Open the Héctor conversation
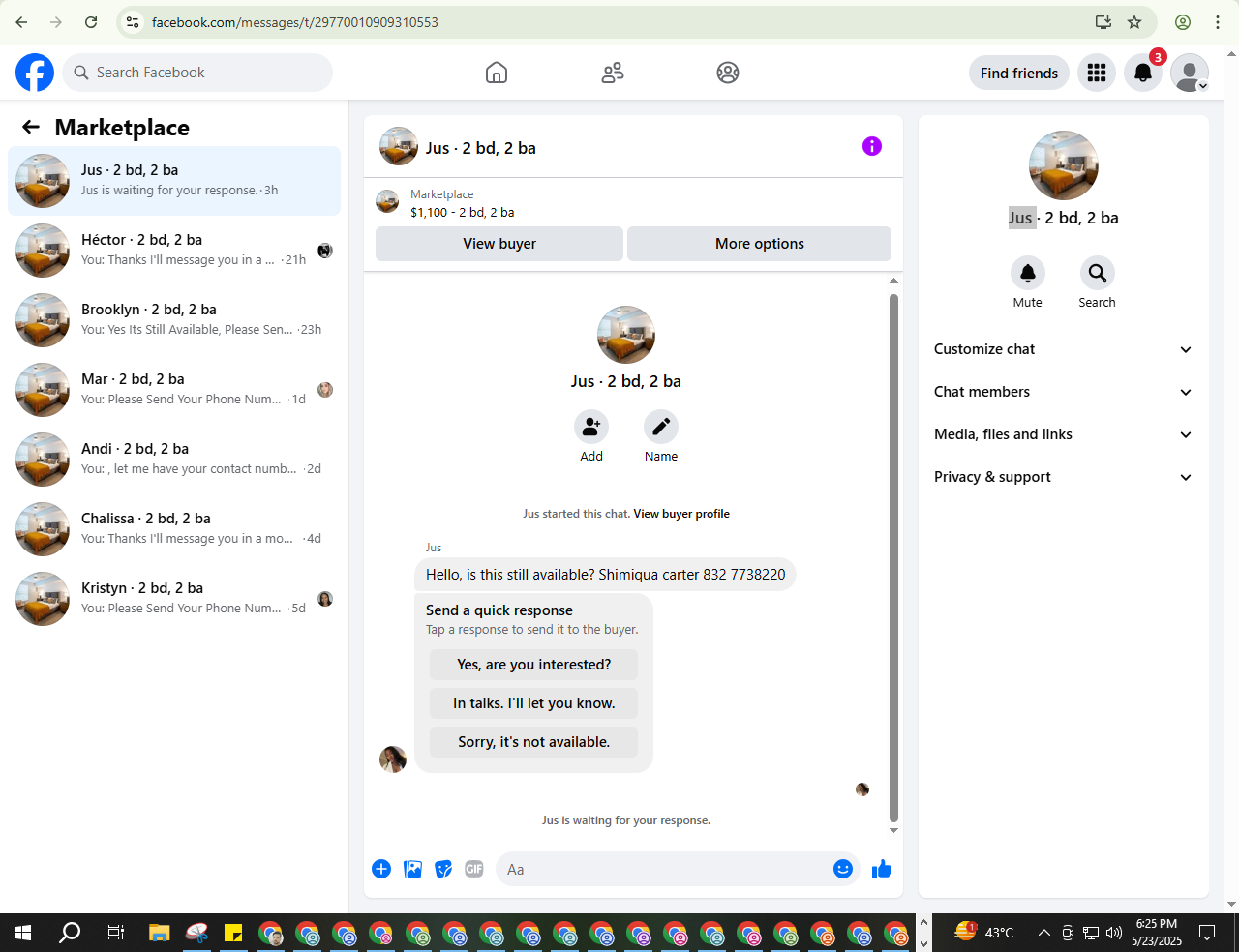Screen dimensions: 1239x952 [x=174, y=251]
